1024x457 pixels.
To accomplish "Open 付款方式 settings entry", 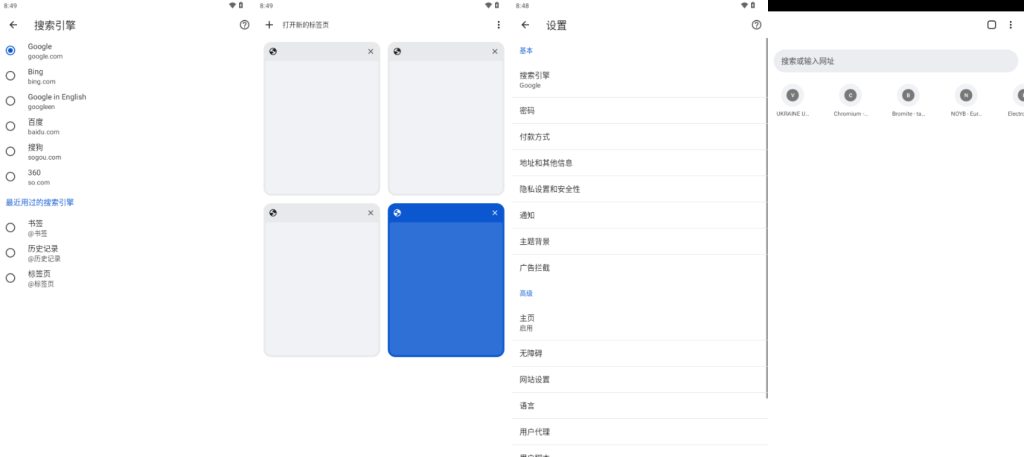I will pyautogui.click(x=639, y=137).
